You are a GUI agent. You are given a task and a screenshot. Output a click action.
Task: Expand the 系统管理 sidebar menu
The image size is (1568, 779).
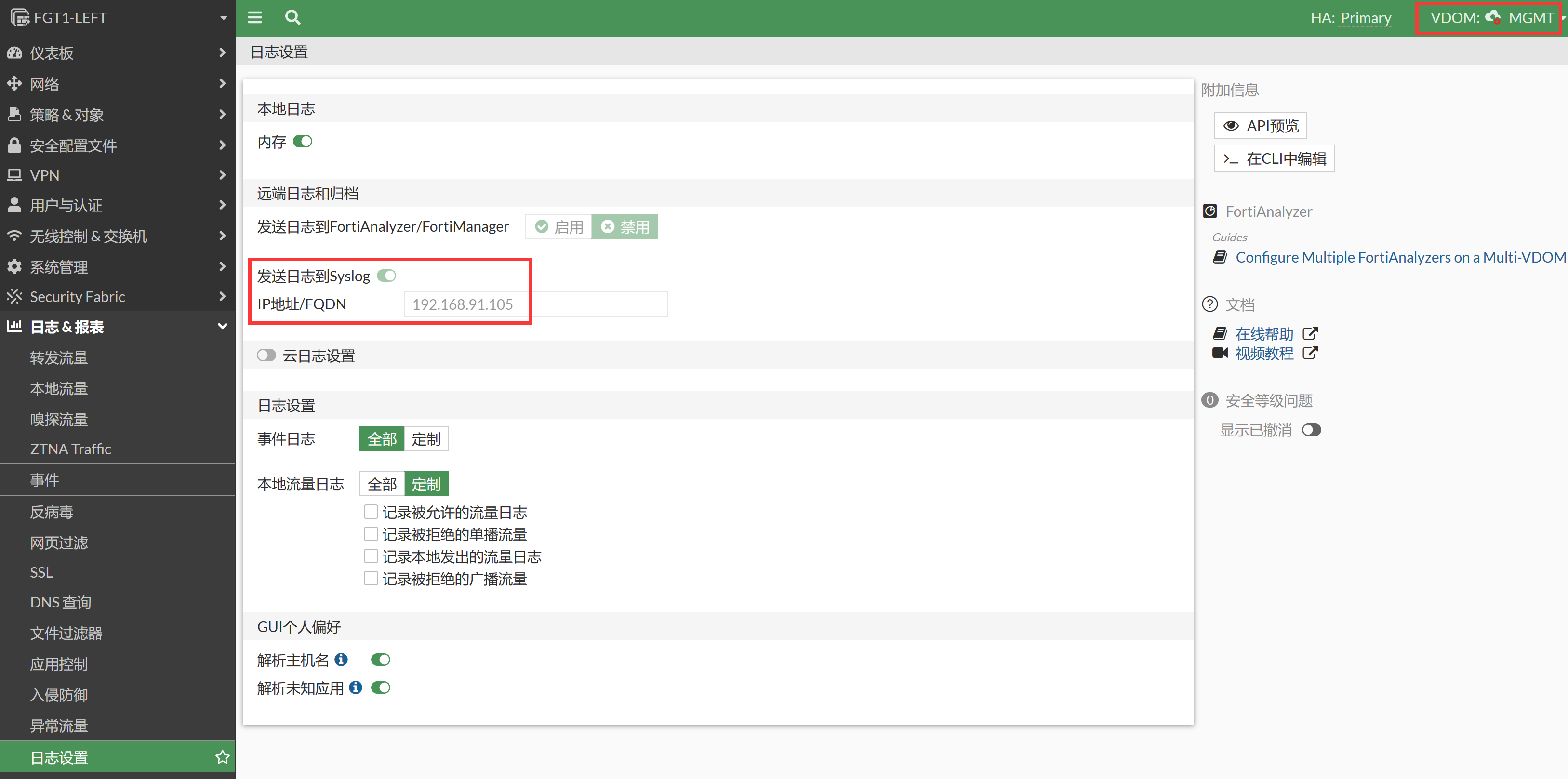click(116, 266)
